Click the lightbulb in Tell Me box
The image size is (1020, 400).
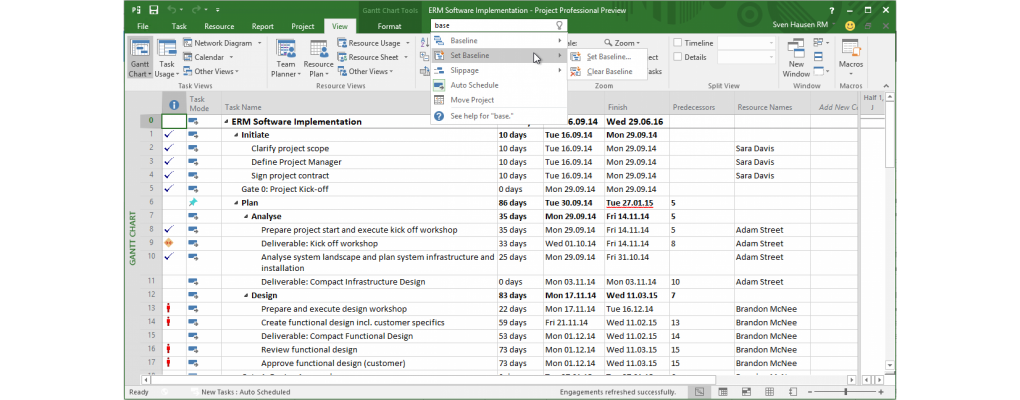coord(559,25)
